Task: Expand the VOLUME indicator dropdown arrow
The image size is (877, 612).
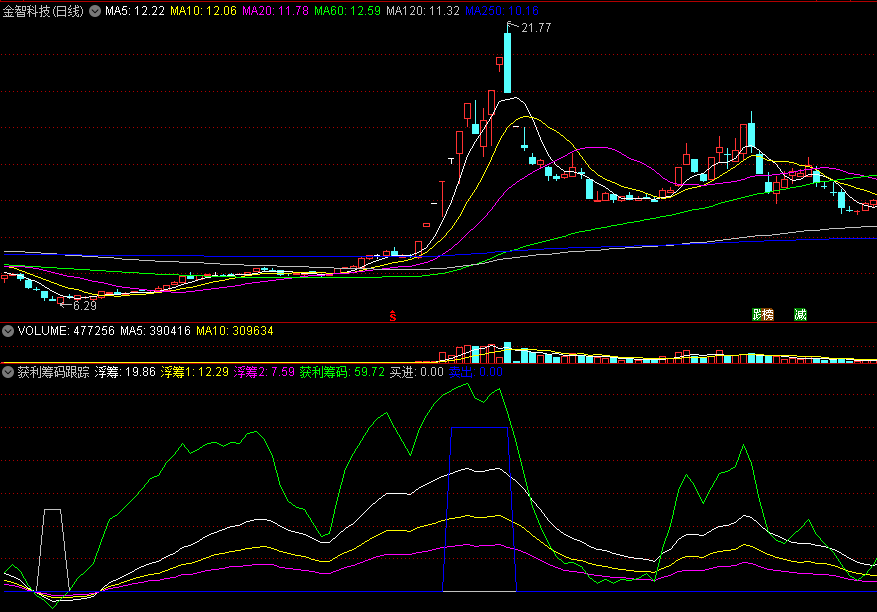Action: click(8, 331)
